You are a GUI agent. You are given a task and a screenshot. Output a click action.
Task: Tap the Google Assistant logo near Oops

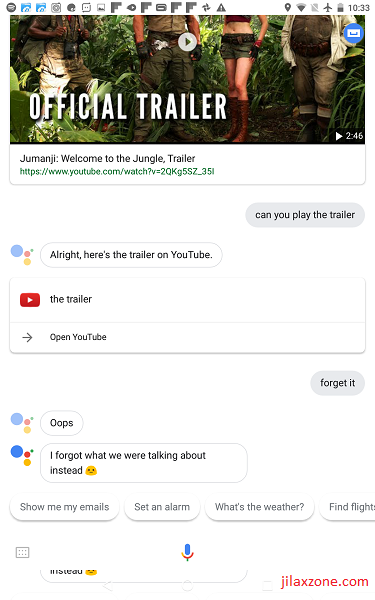pos(22,422)
